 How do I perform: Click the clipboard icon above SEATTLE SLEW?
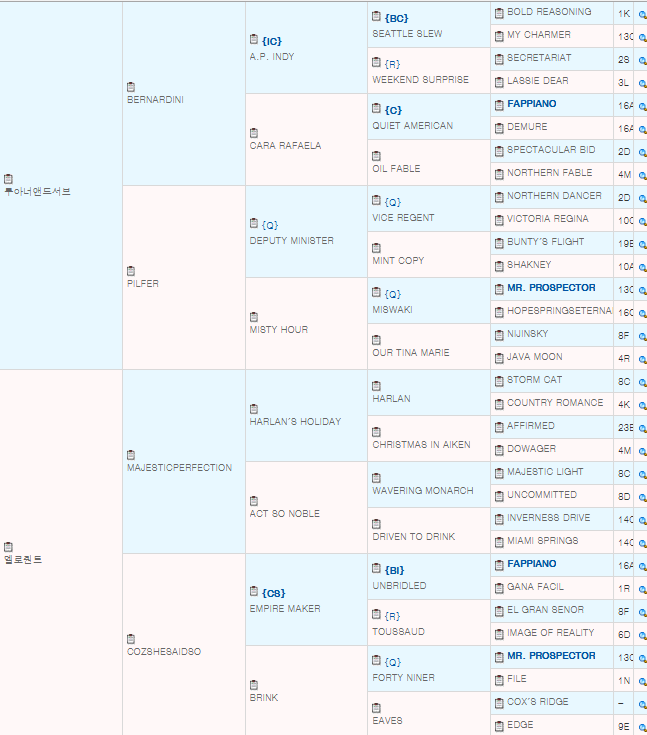(x=376, y=16)
